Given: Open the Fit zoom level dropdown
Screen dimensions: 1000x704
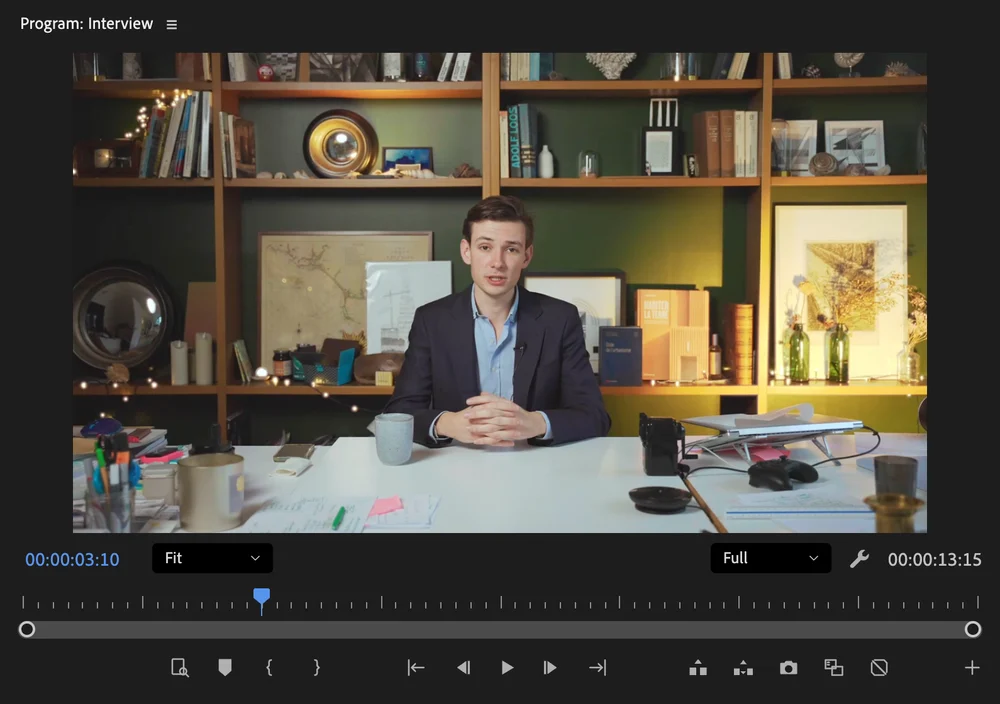Looking at the screenshot, I should click(x=212, y=558).
